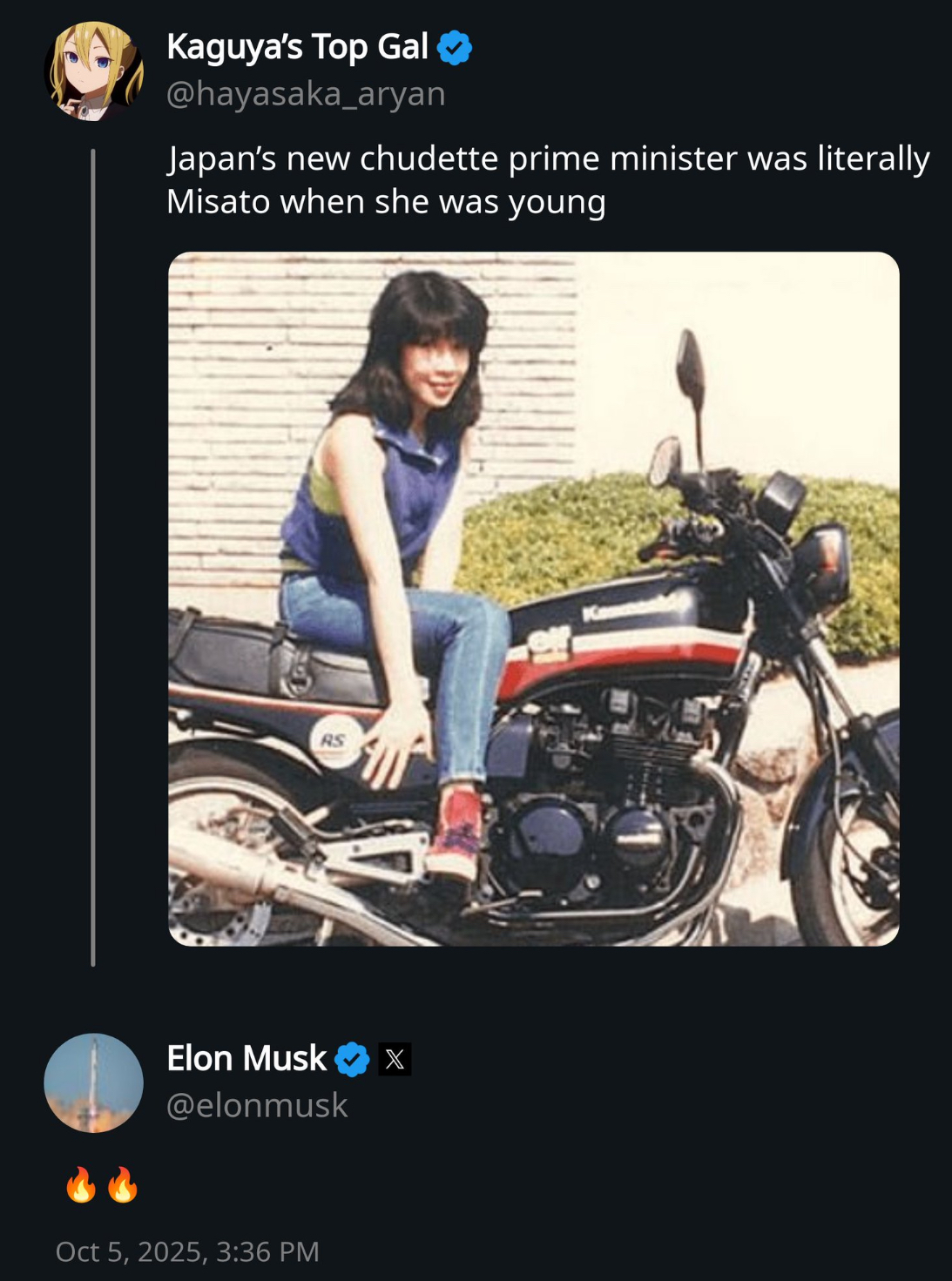Open Kaguya's Top Gal profile avatar

tap(93, 71)
